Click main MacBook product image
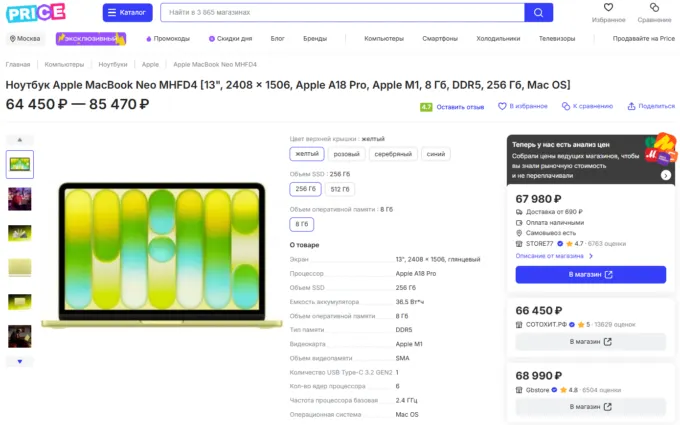The width and height of the screenshot is (680, 425). click(x=161, y=255)
